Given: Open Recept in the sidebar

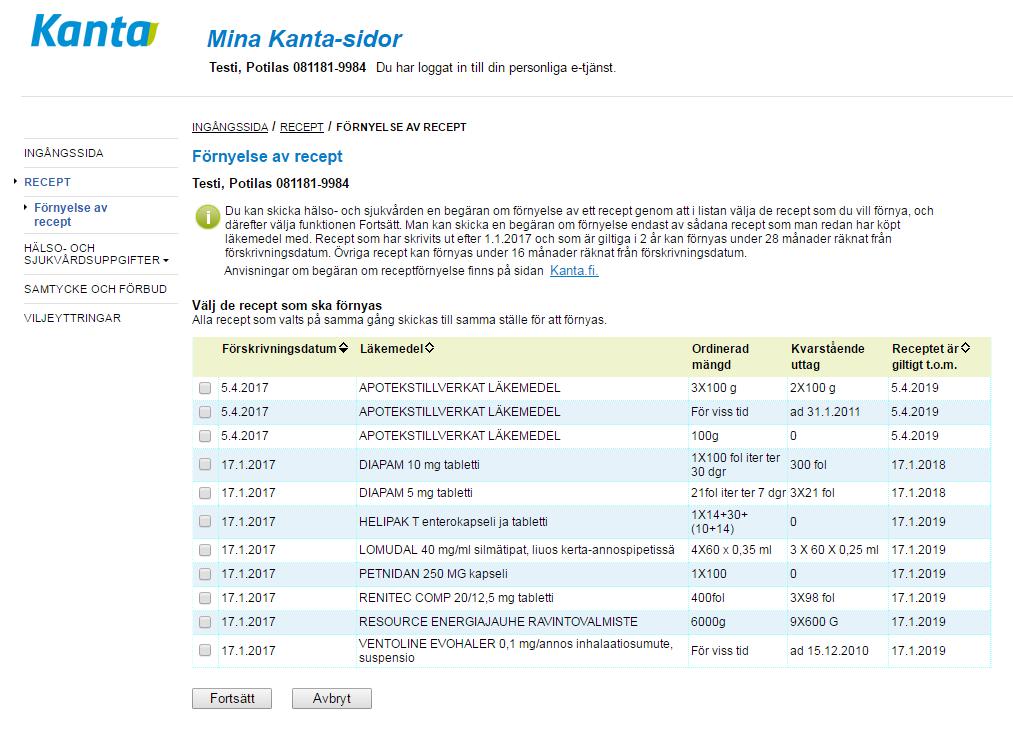Looking at the screenshot, I should coord(47,182).
